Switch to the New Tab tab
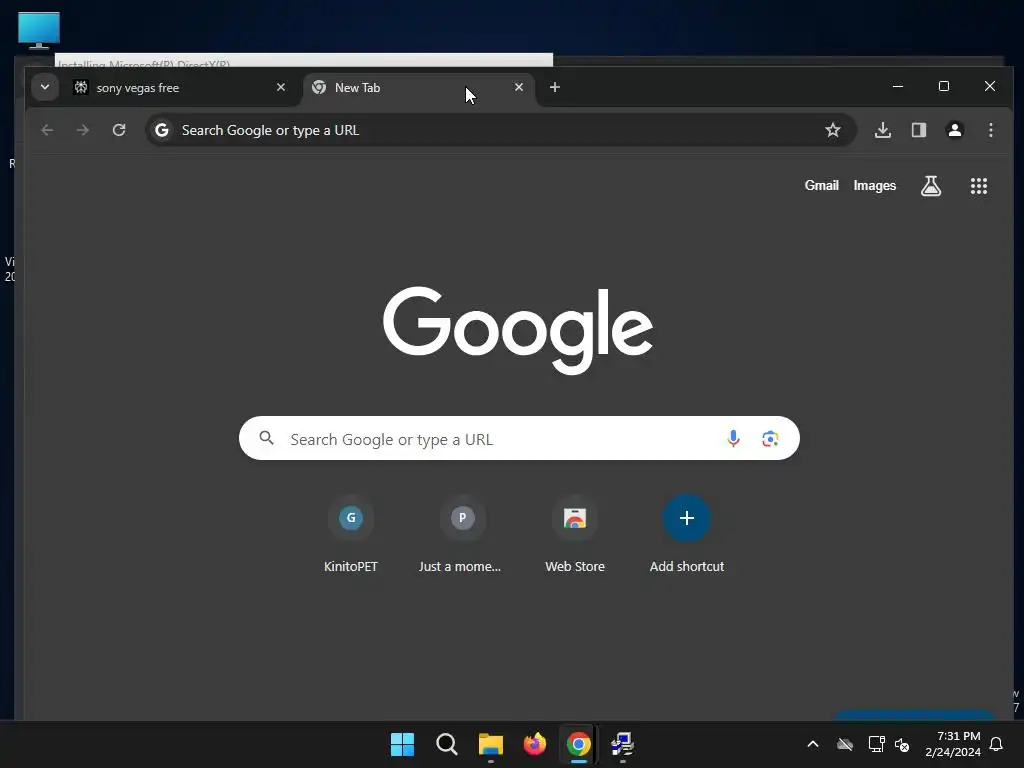Screen dimensions: 1024x768 click(419, 88)
